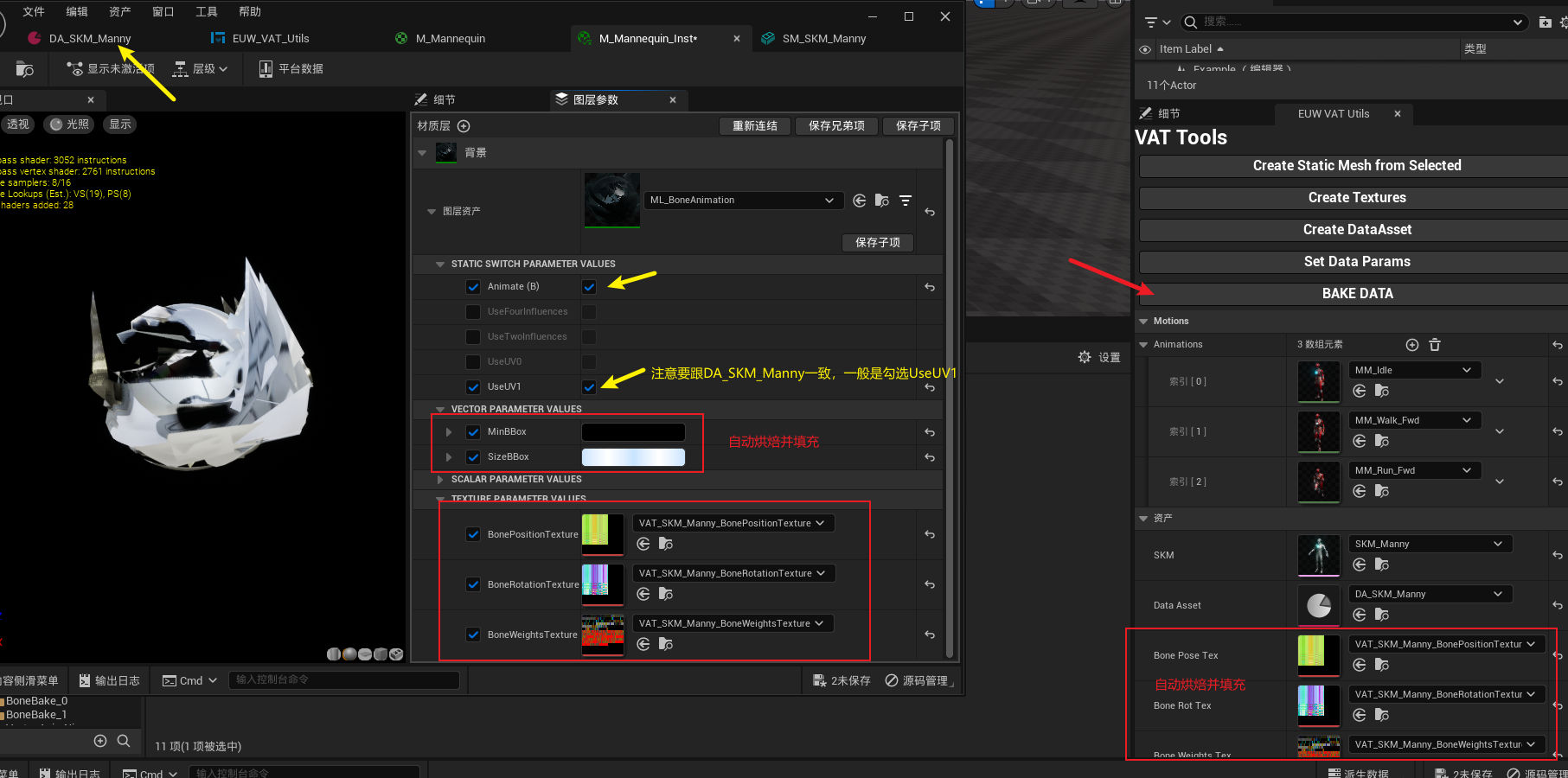Click the browse-to-asset icon beside ML_BoneAnimation
This screenshot has height=778, width=1568.
(x=881, y=201)
